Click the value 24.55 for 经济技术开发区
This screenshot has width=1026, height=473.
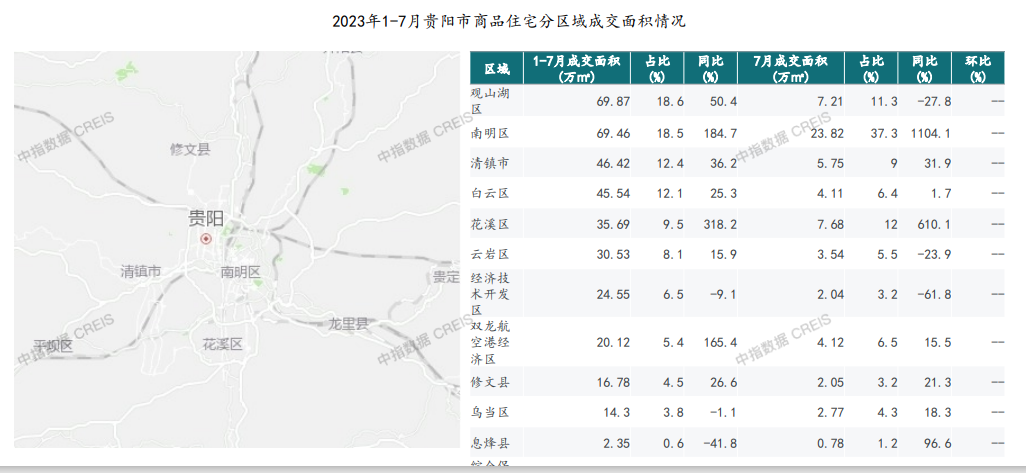pos(614,294)
